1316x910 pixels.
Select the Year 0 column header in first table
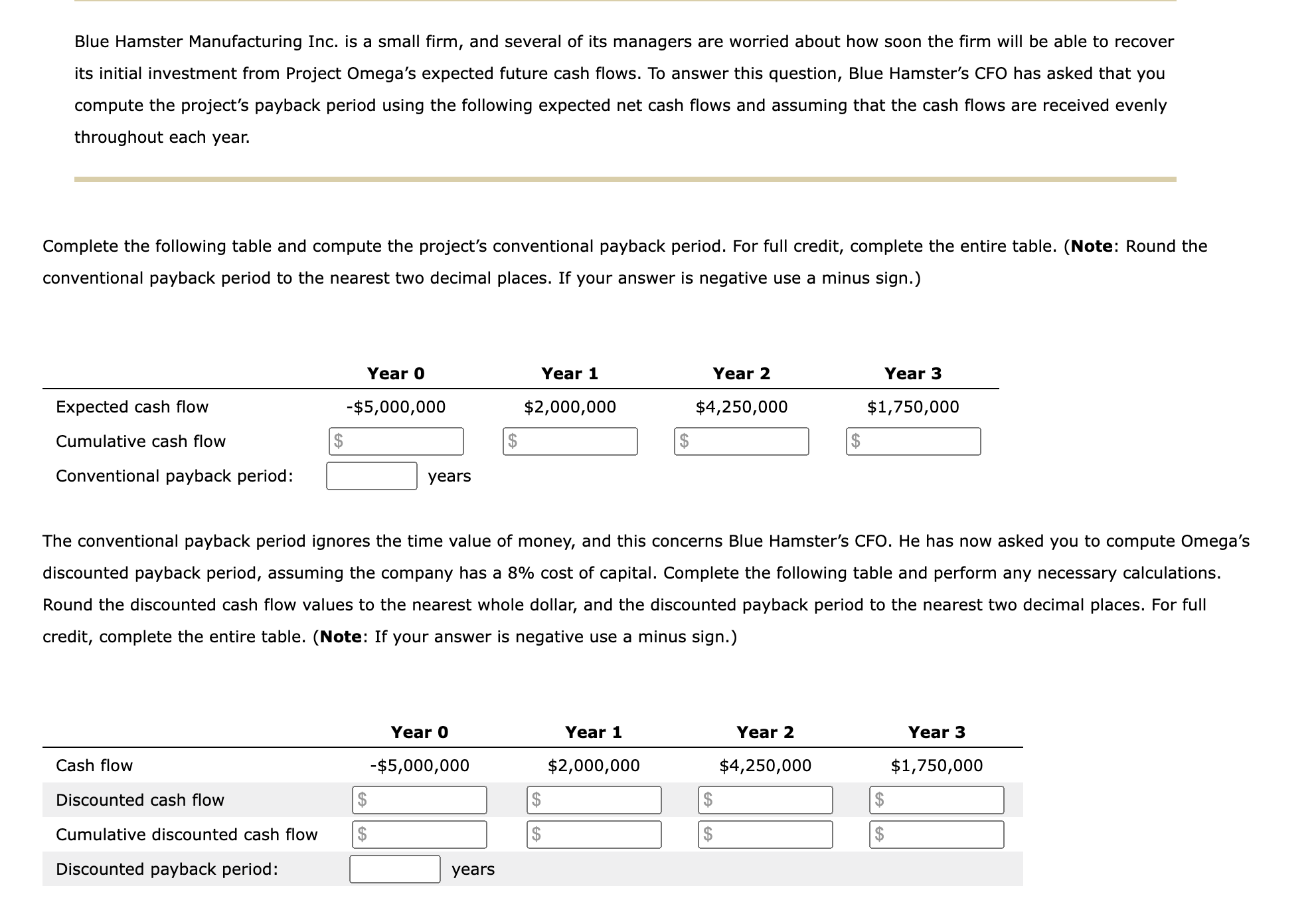tap(396, 373)
